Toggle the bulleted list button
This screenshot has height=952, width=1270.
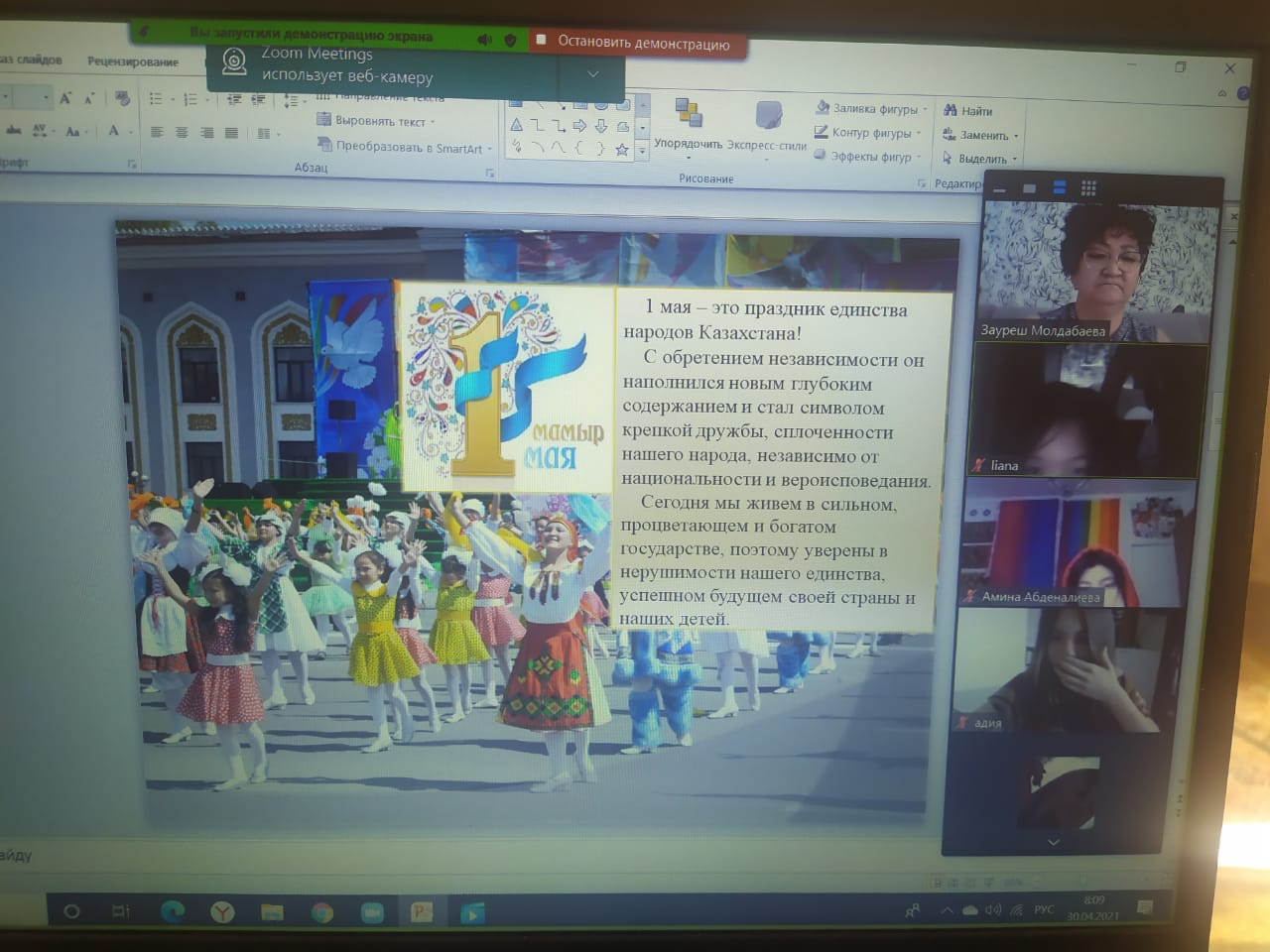156,99
